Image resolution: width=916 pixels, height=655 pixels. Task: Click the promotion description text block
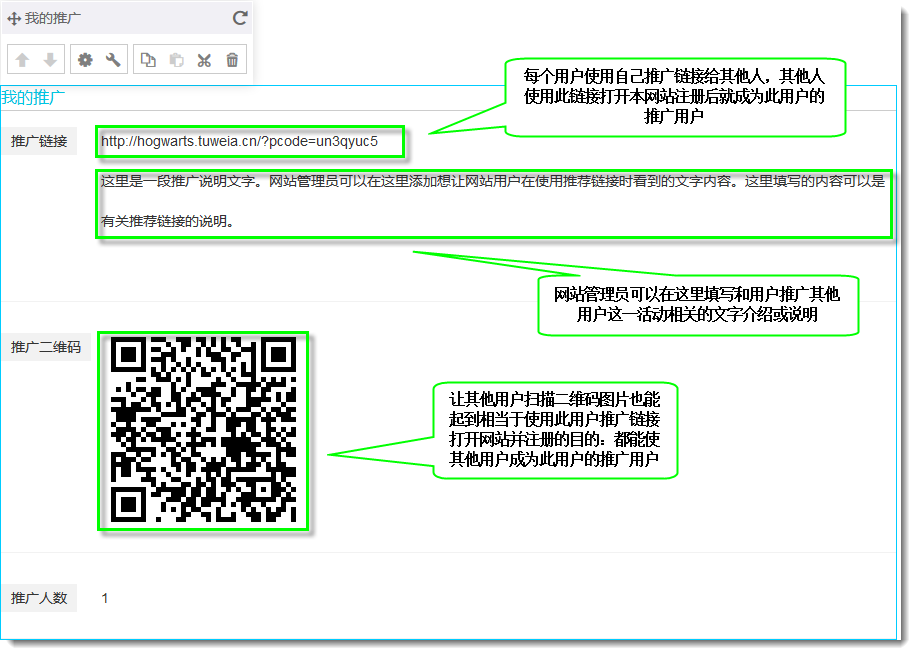coord(493,202)
